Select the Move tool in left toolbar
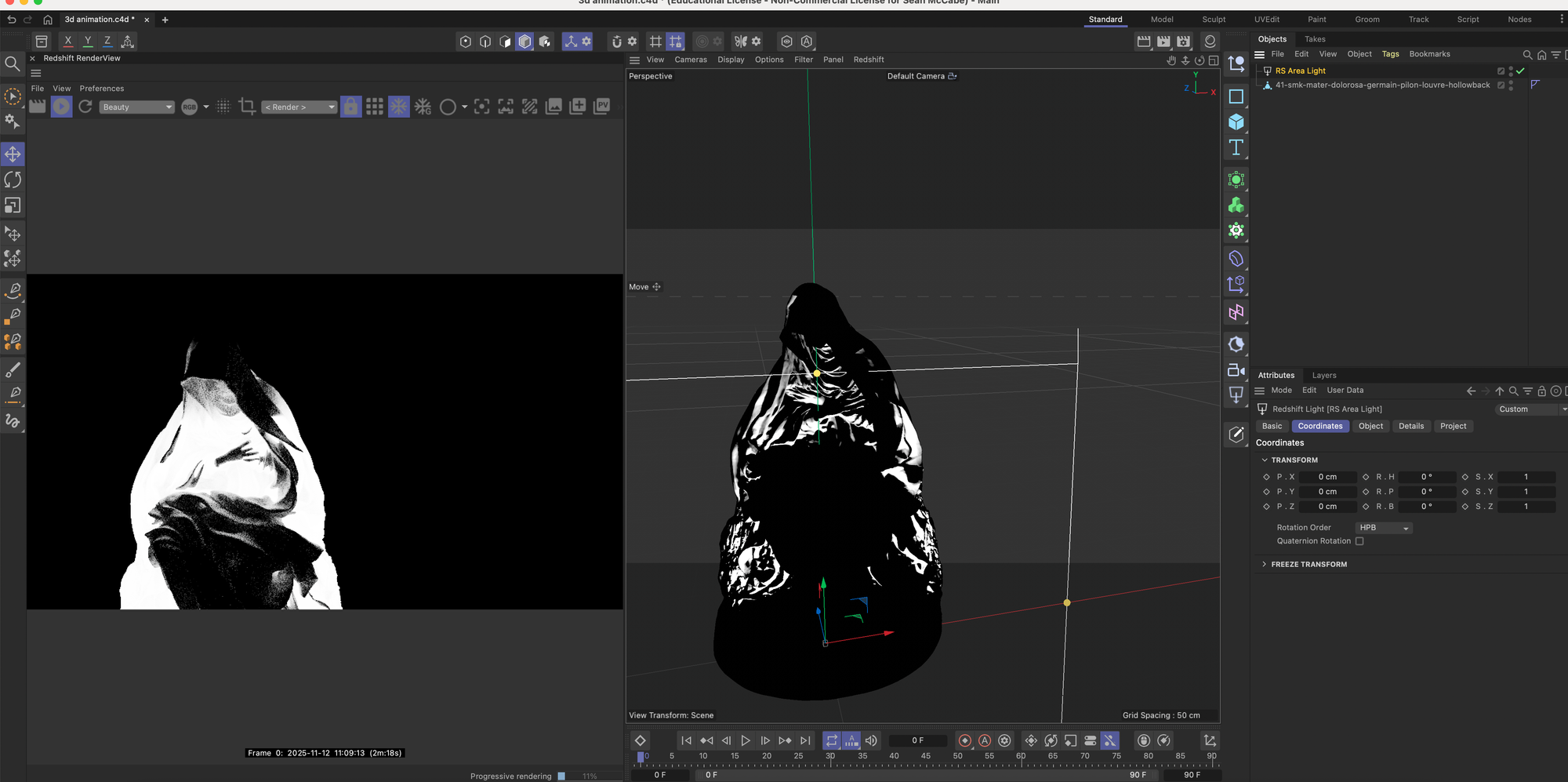This screenshot has width=1568, height=782. 13,155
